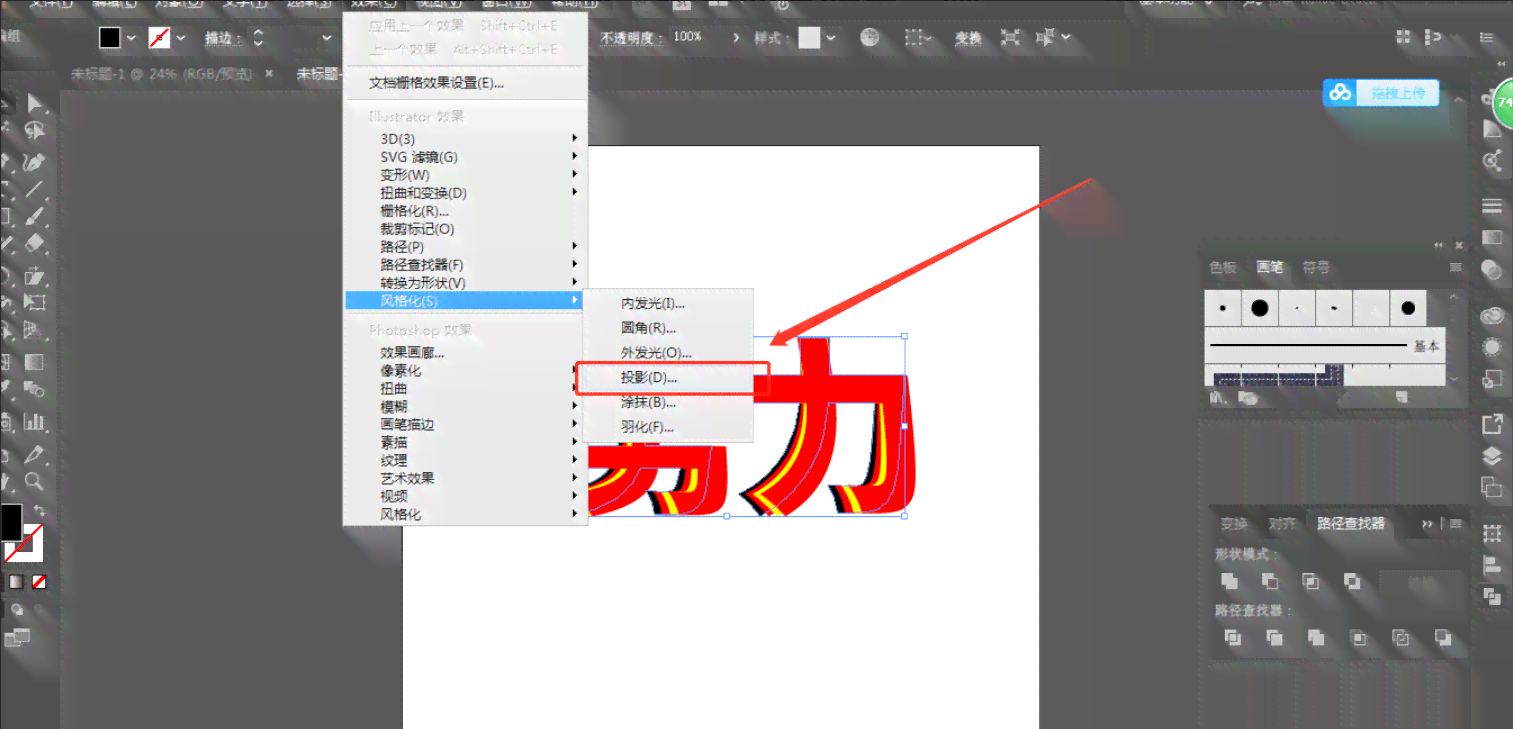Switch to the 色板 swatches tab
The width and height of the screenshot is (1513, 729).
click(x=1223, y=268)
